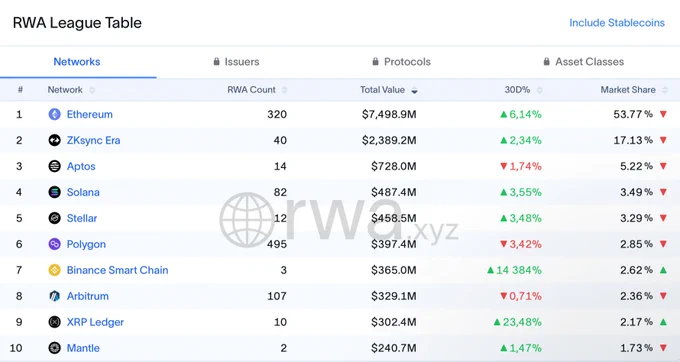Open the Aptos network link
Image resolution: width=680 pixels, height=362 pixels.
(81, 166)
